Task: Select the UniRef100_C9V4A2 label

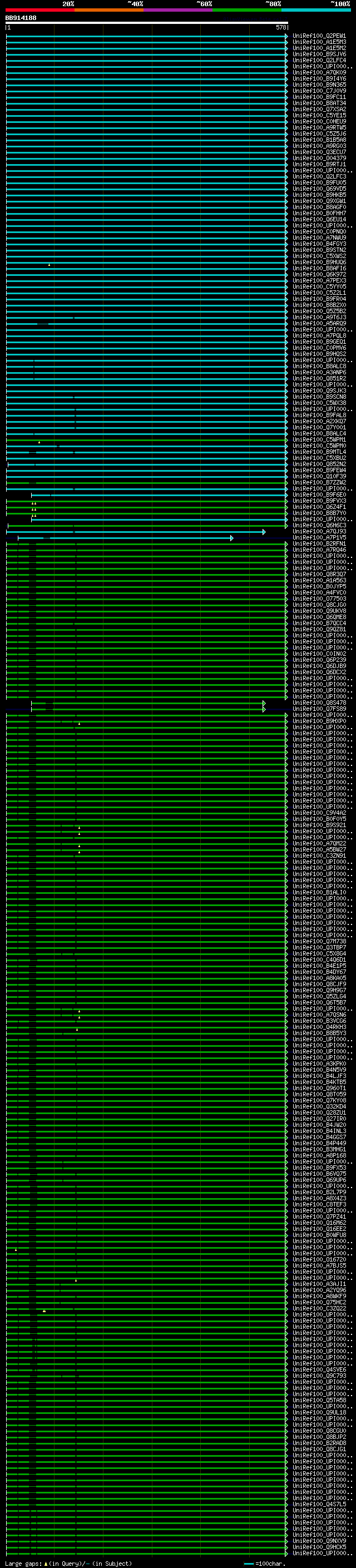Action: coord(319,813)
